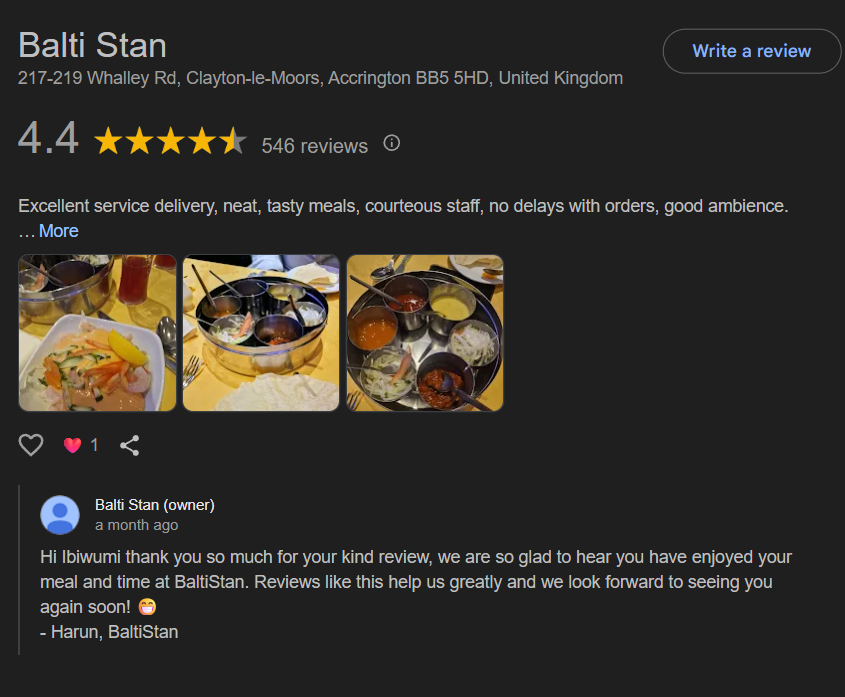The height and width of the screenshot is (697, 845).
Task: Click the Write a review button
Action: [752, 51]
